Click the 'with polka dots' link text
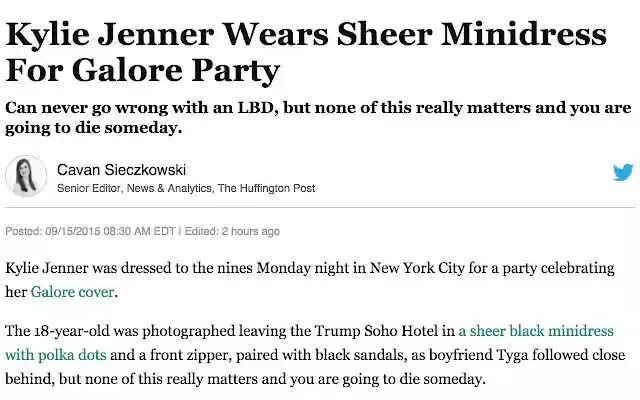 [x=56, y=354]
